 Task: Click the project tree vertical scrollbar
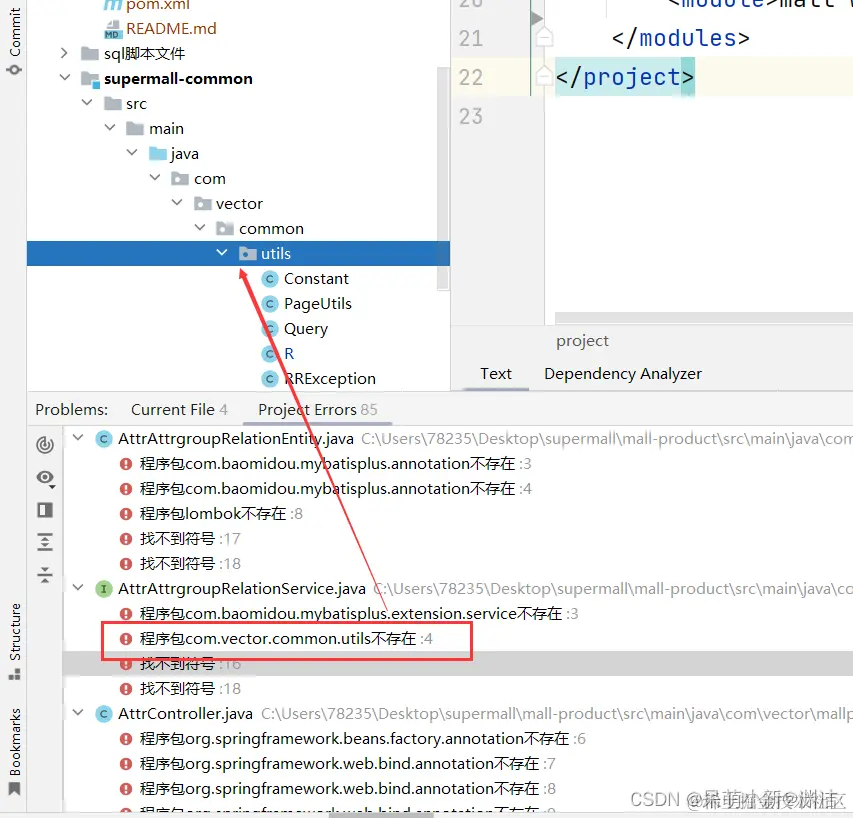443,179
